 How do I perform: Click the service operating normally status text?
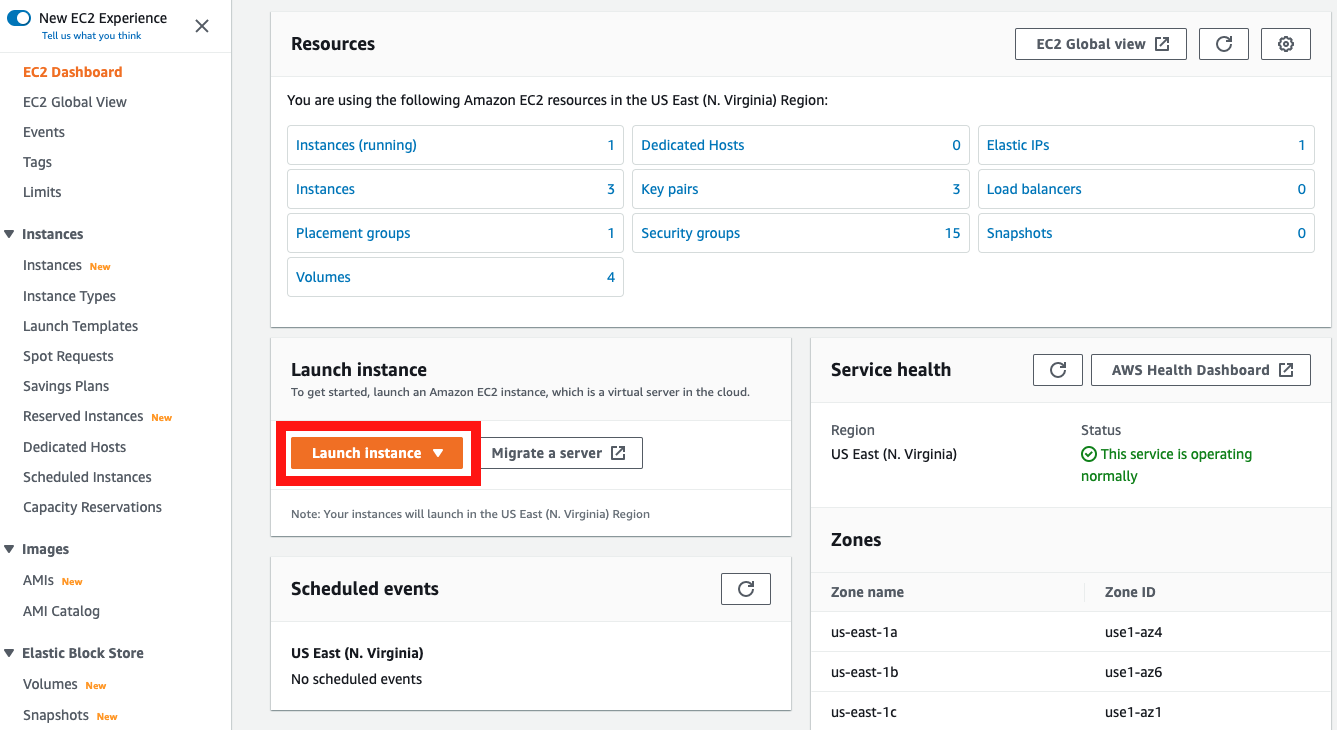pyautogui.click(x=1166, y=465)
